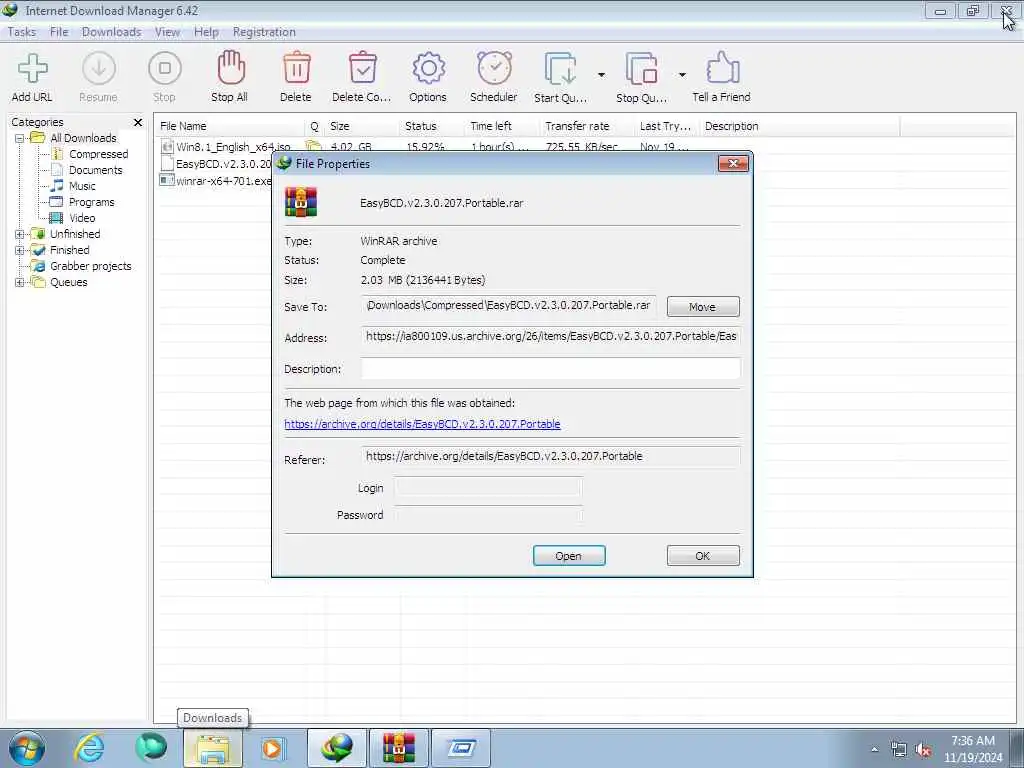
Task: Expand the Finished tree node
Action: coord(20,250)
